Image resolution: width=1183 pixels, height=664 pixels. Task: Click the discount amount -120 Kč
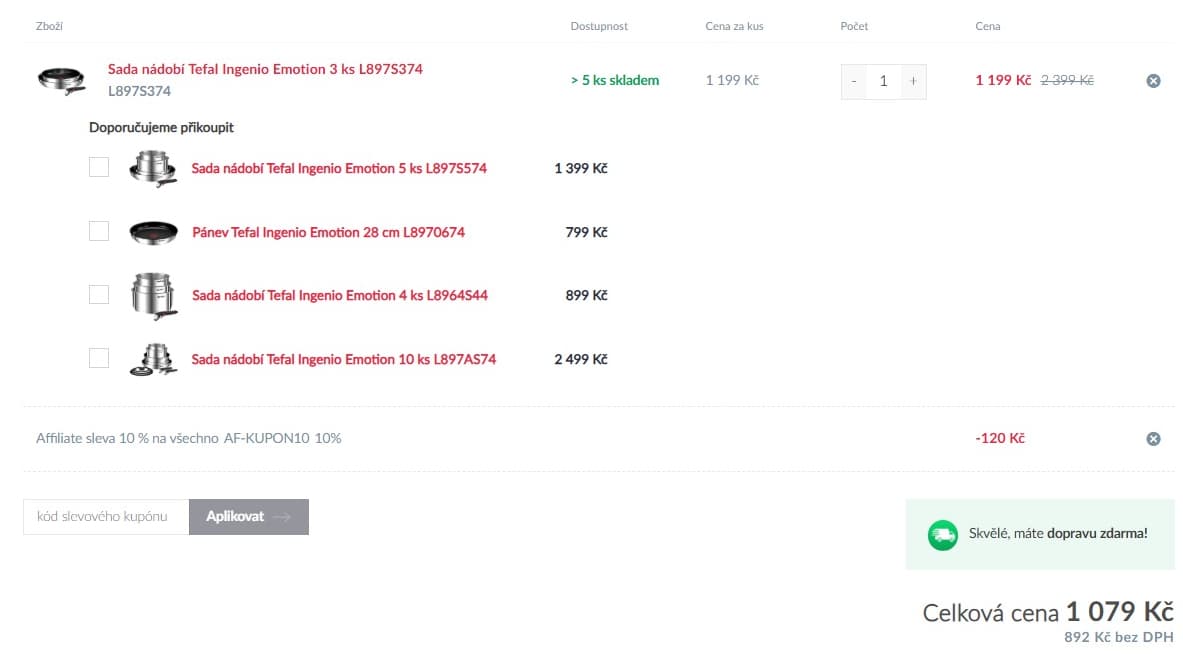pyautogui.click(x=1000, y=438)
